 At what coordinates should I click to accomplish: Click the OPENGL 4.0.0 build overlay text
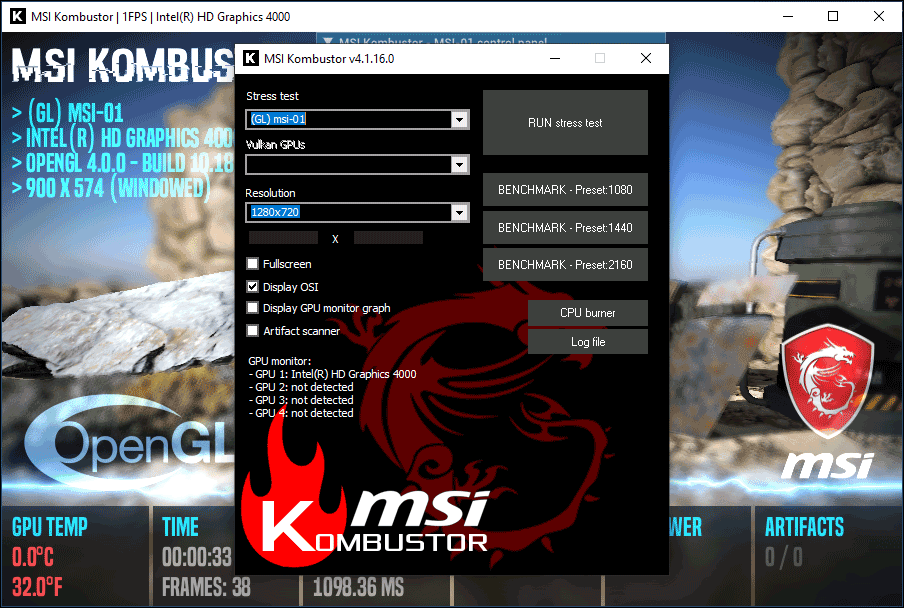click(x=122, y=163)
